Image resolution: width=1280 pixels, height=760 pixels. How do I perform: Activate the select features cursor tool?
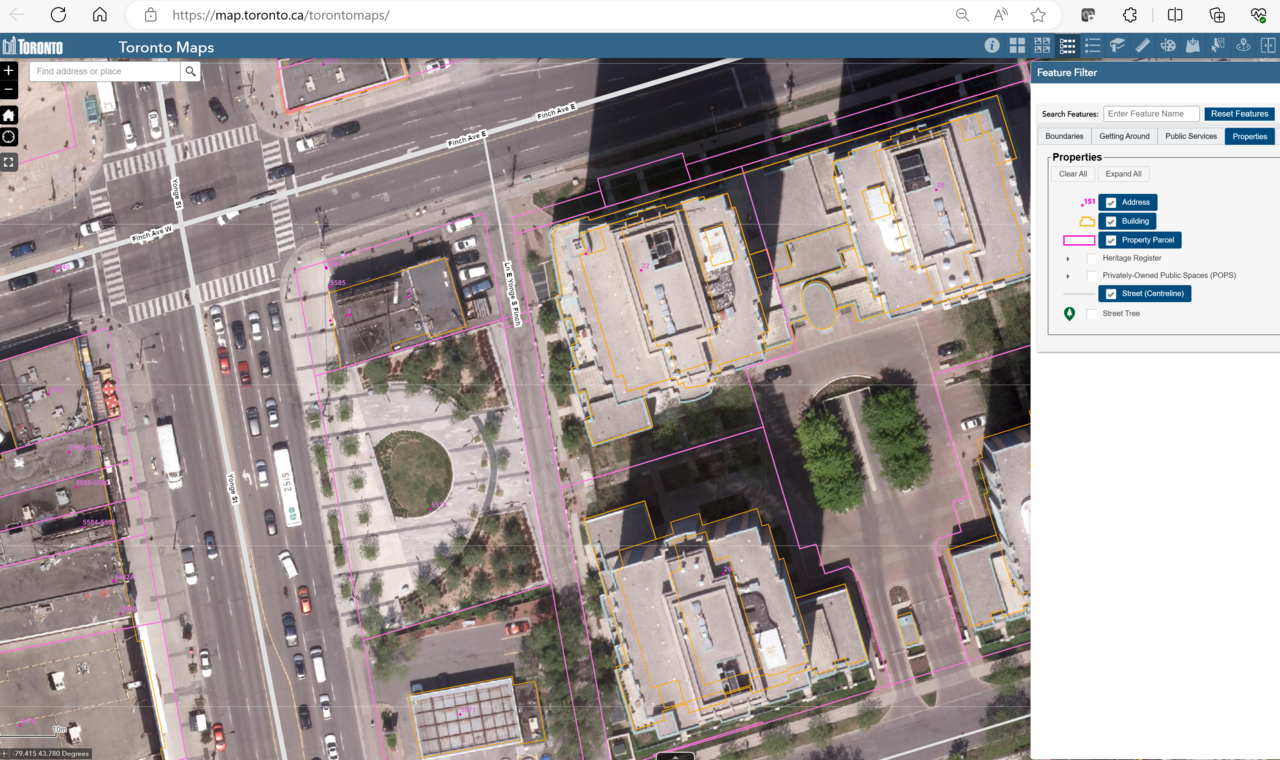click(x=1218, y=45)
